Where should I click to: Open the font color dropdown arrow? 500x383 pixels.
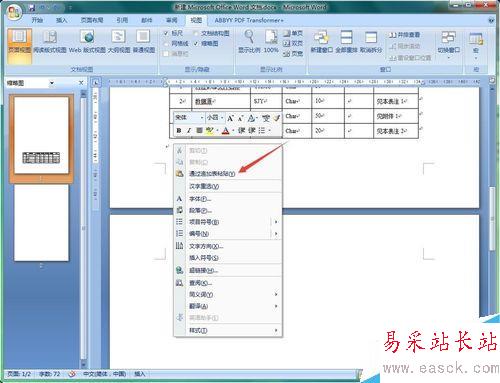point(233,131)
